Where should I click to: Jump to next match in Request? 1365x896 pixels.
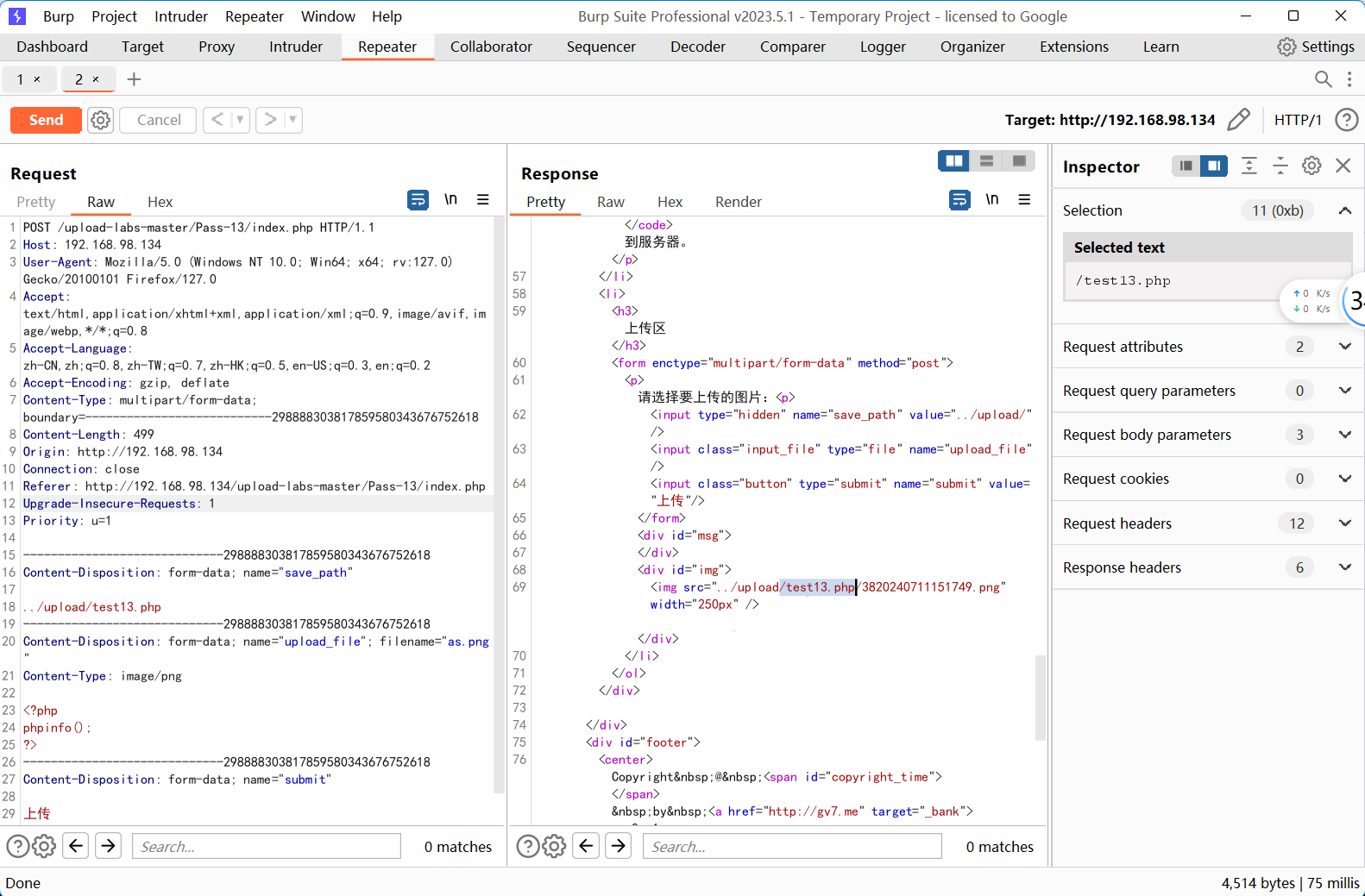pyautogui.click(x=109, y=846)
